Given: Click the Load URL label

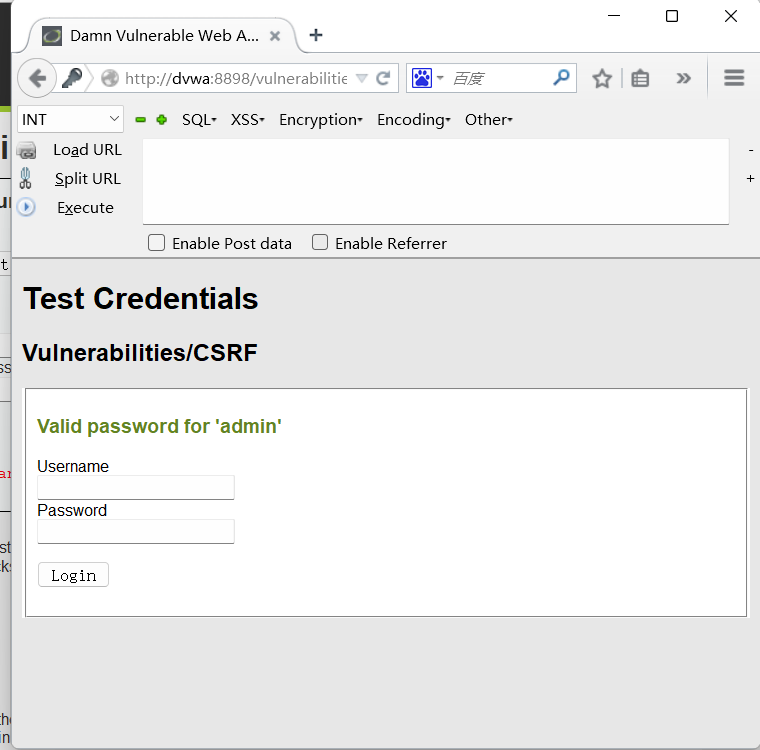Looking at the screenshot, I should 87,150.
